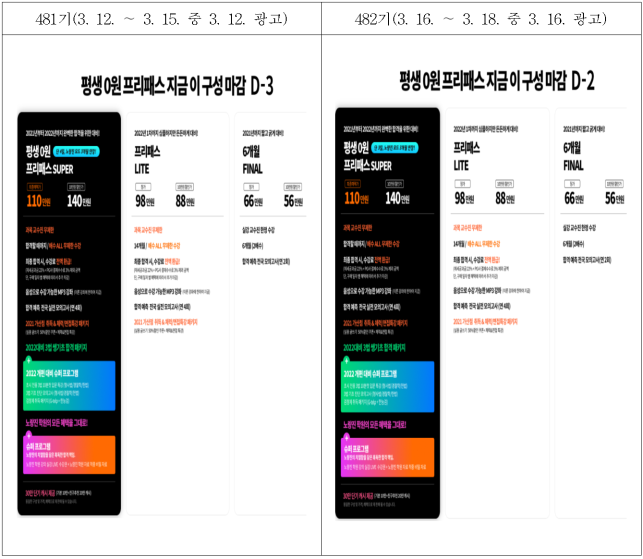
Task: Open the 프리패스 SUPER black card in D-2 ad
Action: click(x=387, y=313)
